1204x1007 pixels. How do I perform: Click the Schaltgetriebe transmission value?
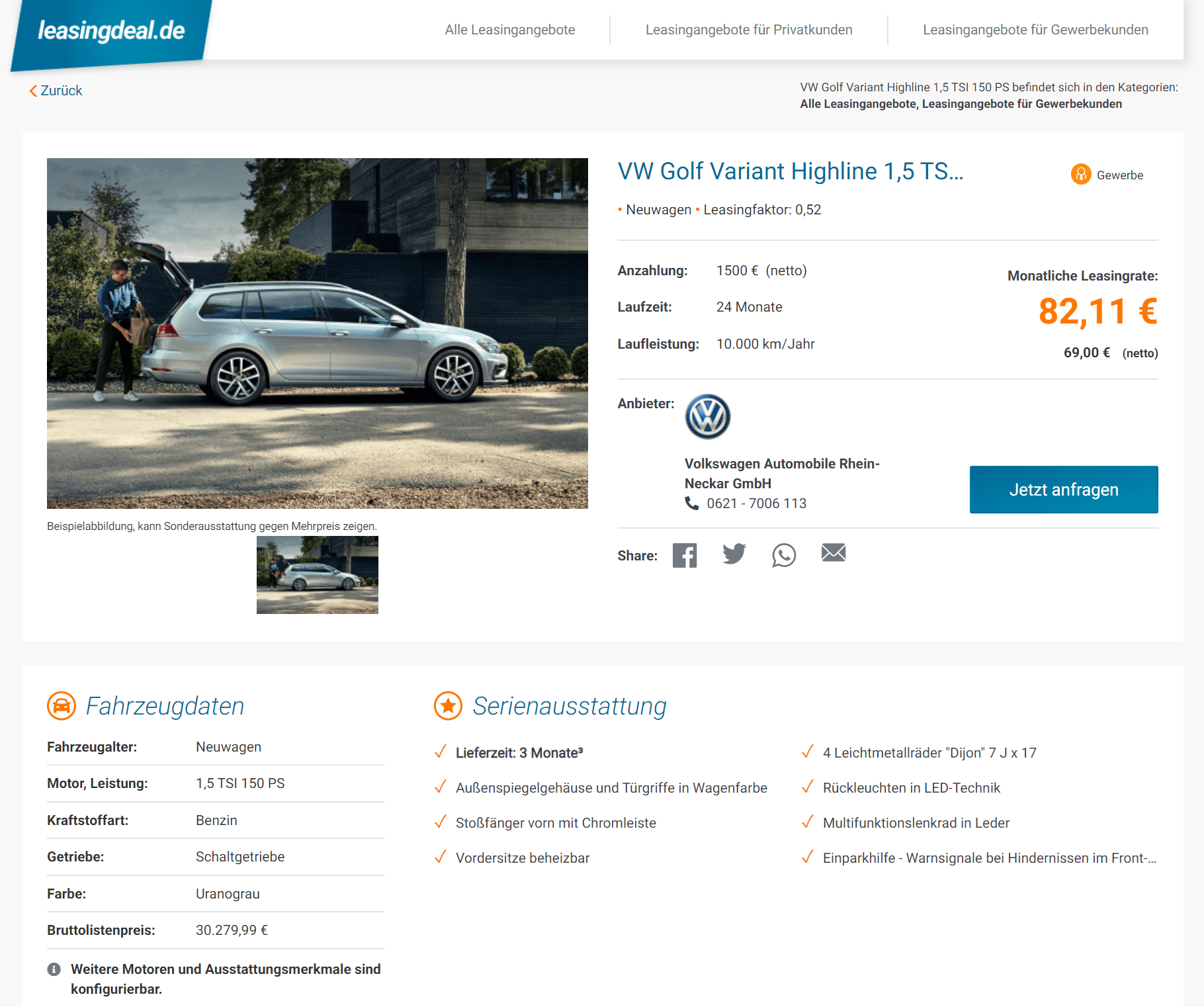click(x=240, y=857)
